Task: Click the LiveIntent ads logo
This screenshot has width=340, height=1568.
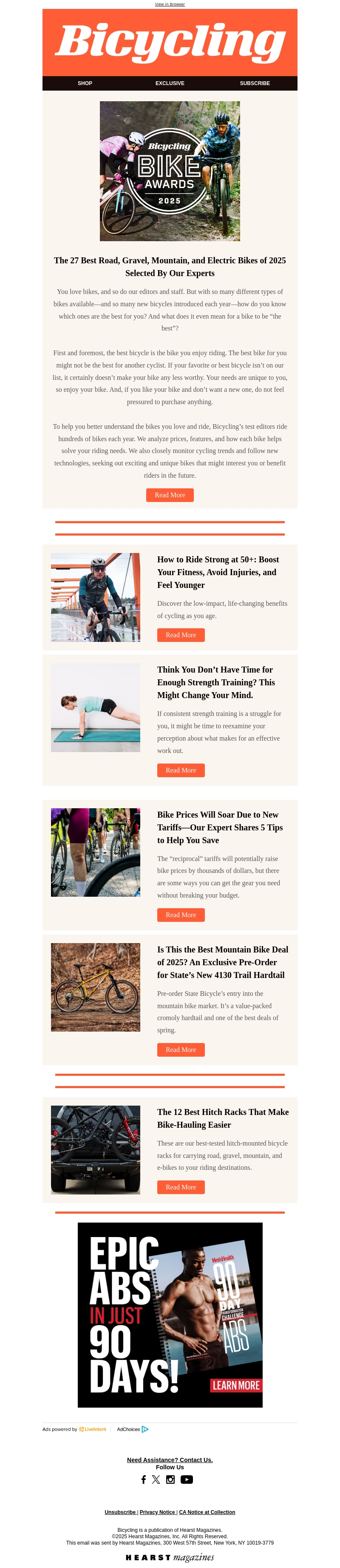Action: point(93,1428)
